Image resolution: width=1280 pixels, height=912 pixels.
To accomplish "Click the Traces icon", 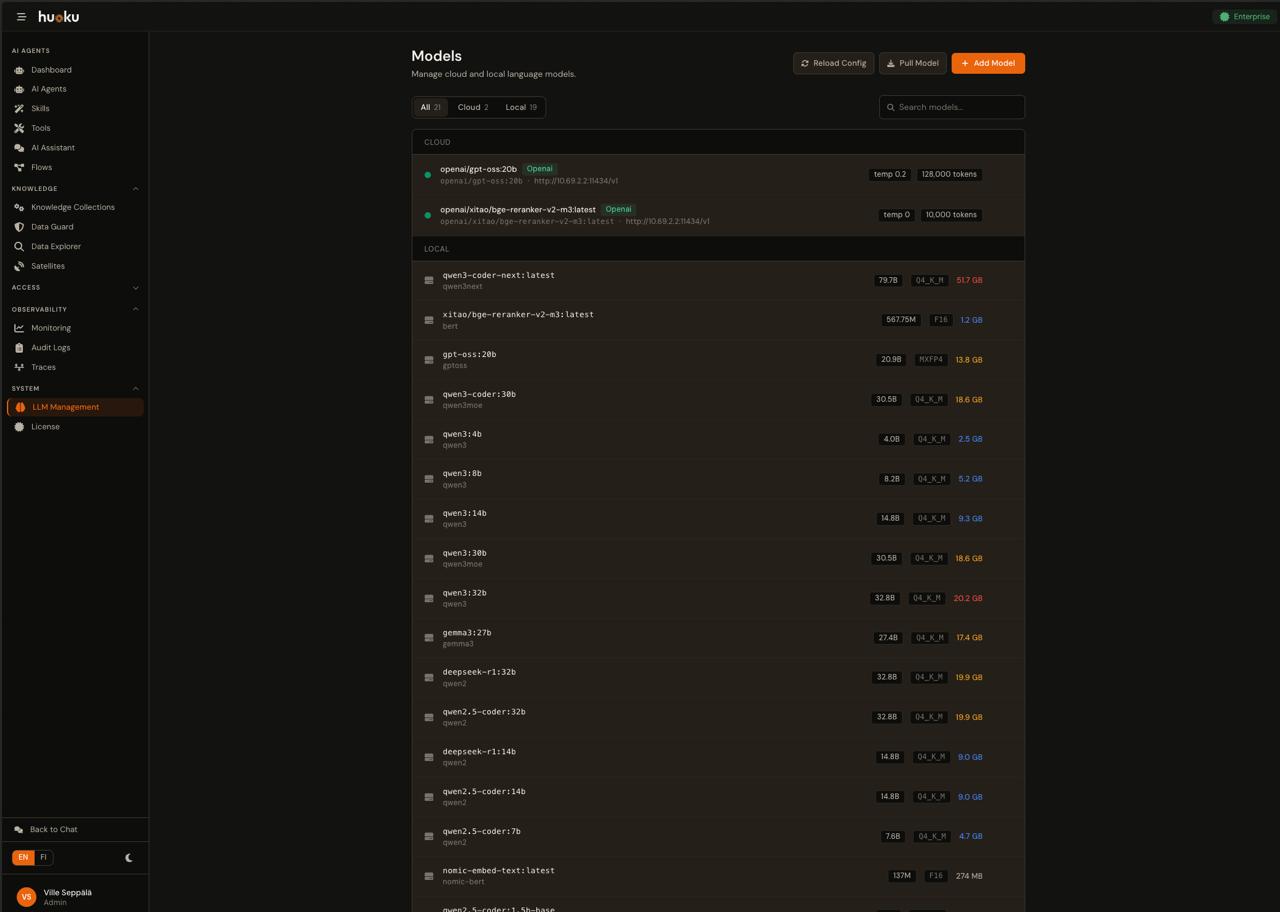I will pos(19,367).
